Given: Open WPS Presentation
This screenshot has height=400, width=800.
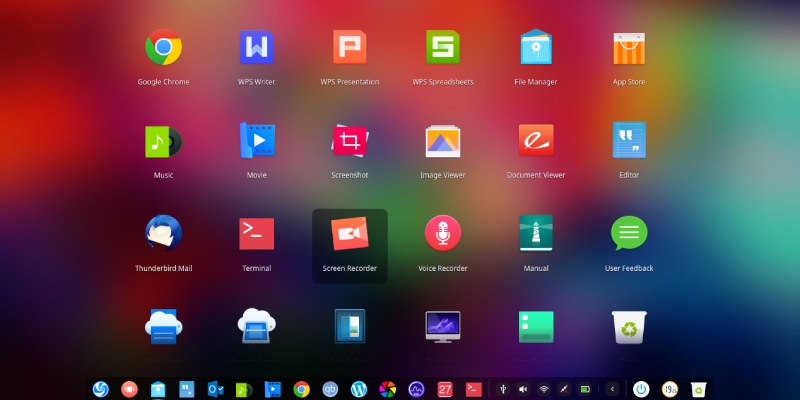Looking at the screenshot, I should coord(350,47).
